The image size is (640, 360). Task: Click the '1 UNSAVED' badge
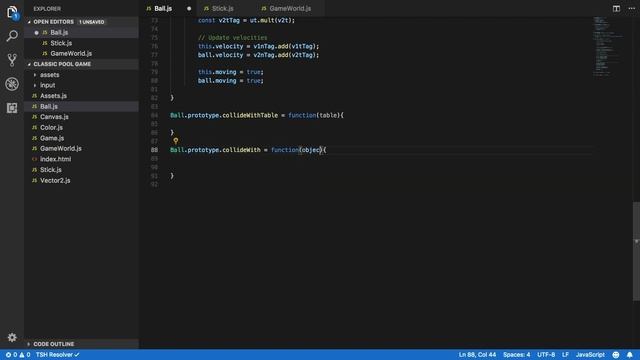pos(91,22)
